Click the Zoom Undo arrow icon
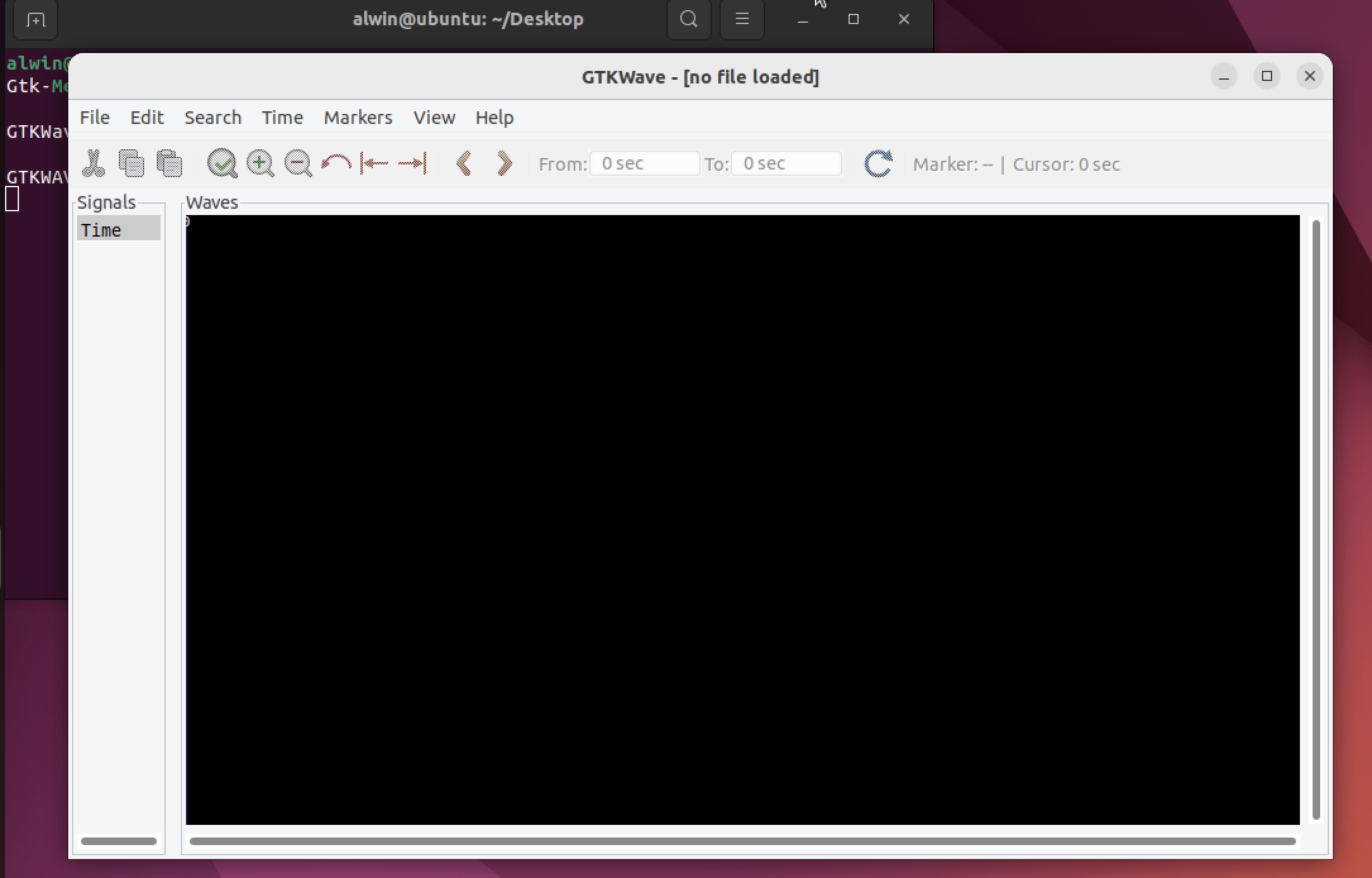The image size is (1372, 878). coord(336,163)
